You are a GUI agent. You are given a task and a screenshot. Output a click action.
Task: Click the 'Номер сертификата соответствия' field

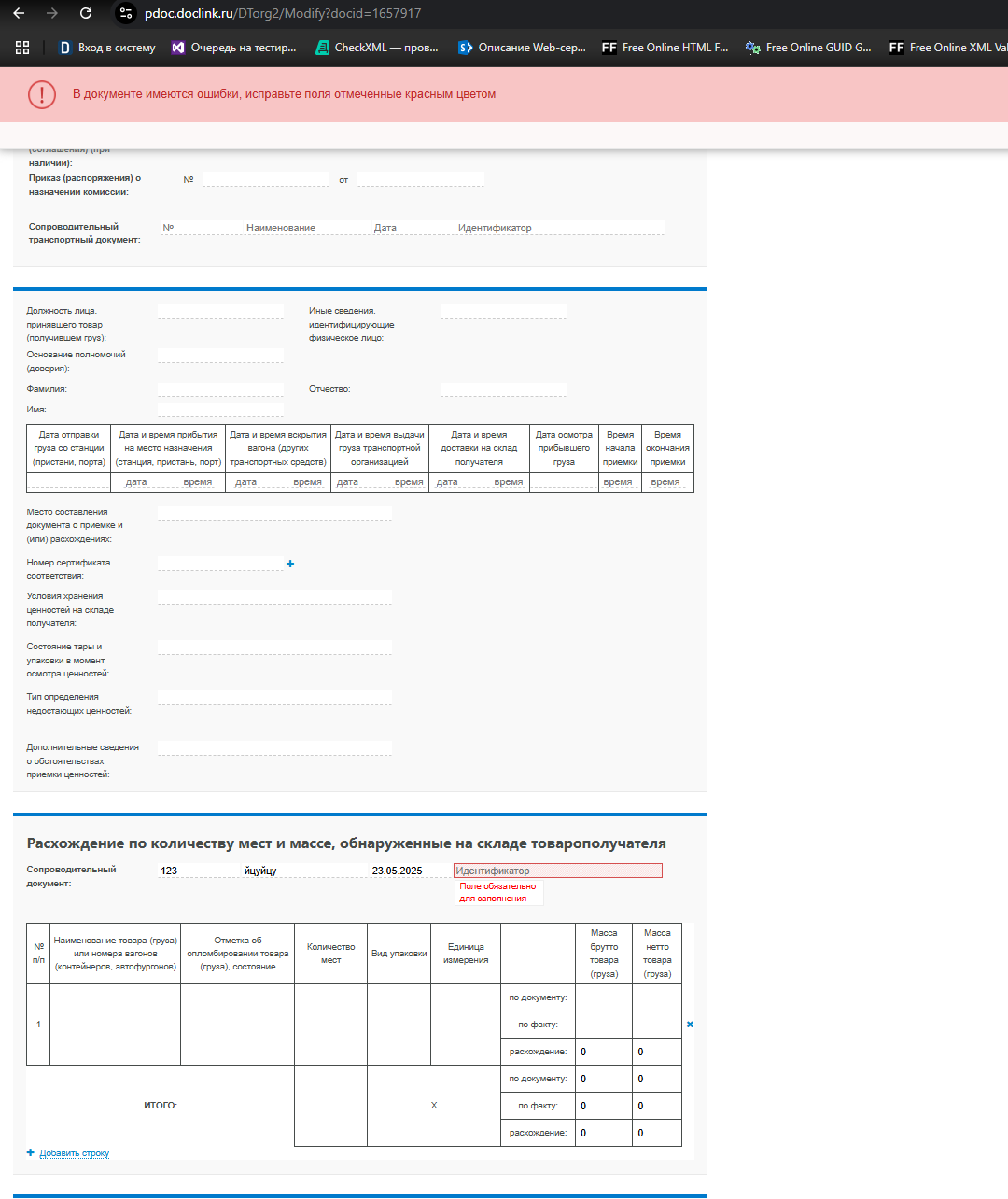[220, 564]
